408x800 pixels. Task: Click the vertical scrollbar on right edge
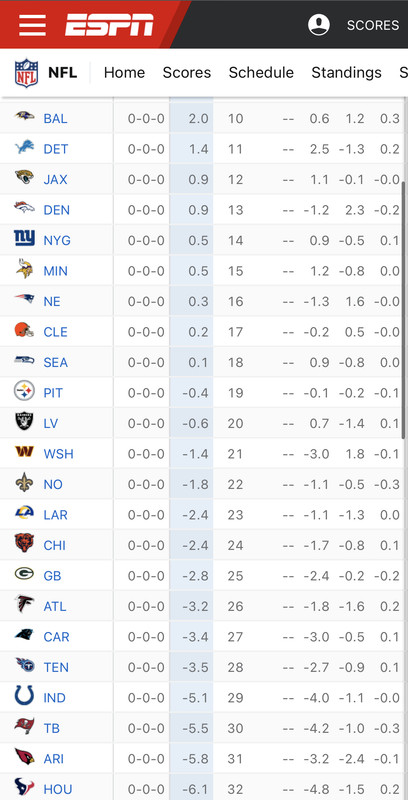pos(404,310)
